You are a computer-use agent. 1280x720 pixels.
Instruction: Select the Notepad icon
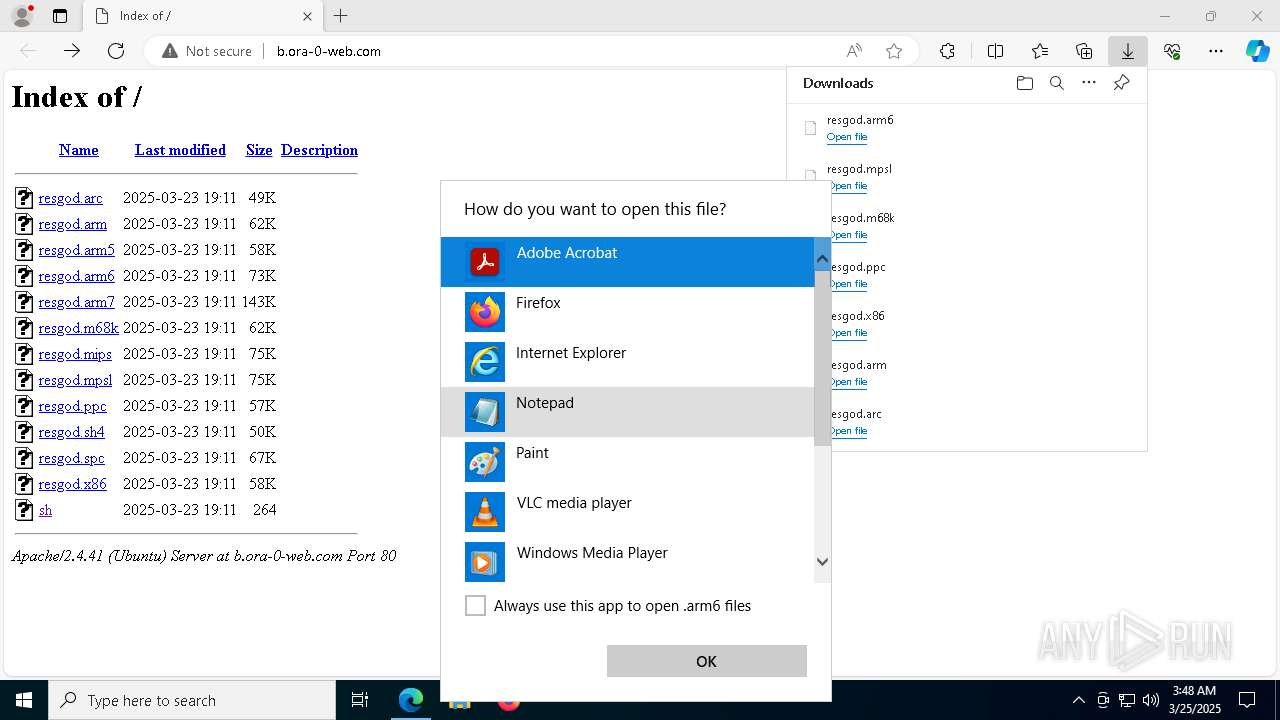point(485,412)
